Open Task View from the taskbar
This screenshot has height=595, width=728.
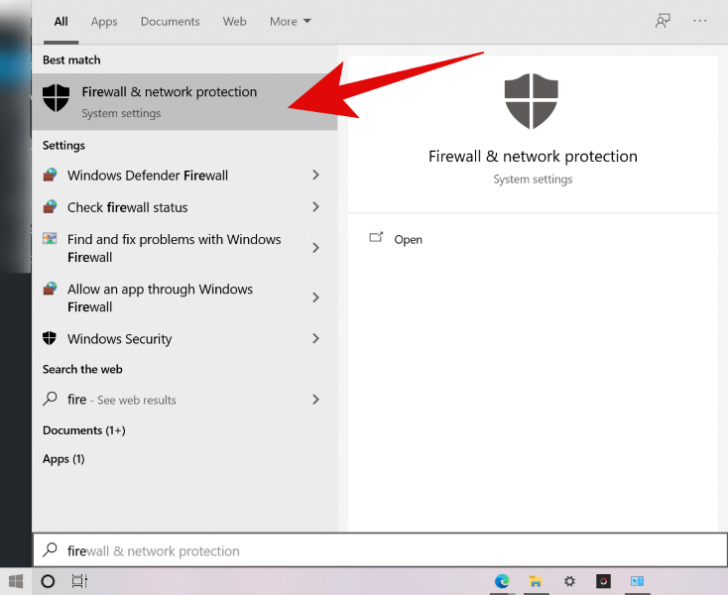(x=79, y=581)
